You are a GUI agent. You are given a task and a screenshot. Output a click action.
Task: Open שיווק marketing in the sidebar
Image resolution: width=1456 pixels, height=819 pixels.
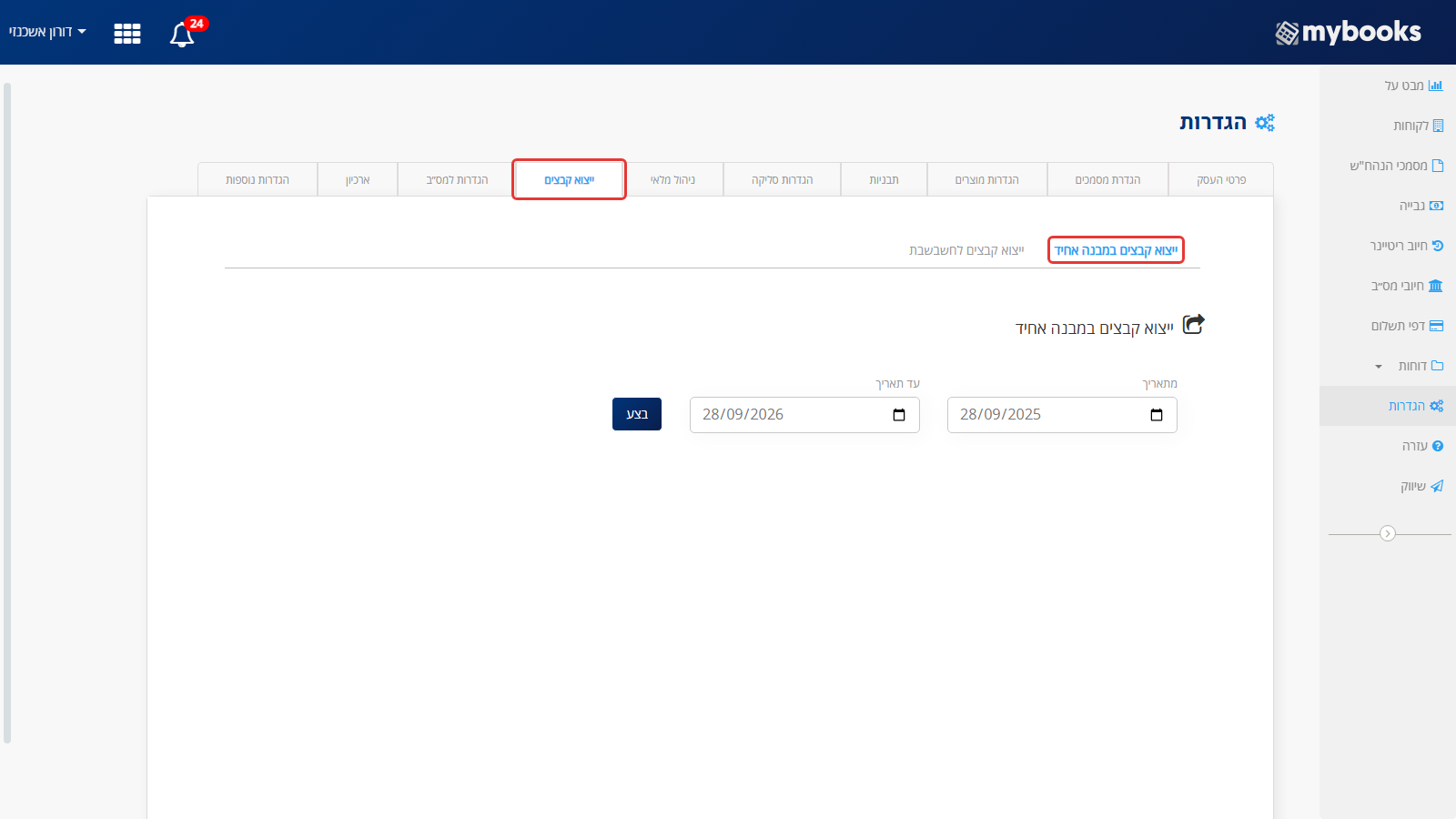(1388, 486)
